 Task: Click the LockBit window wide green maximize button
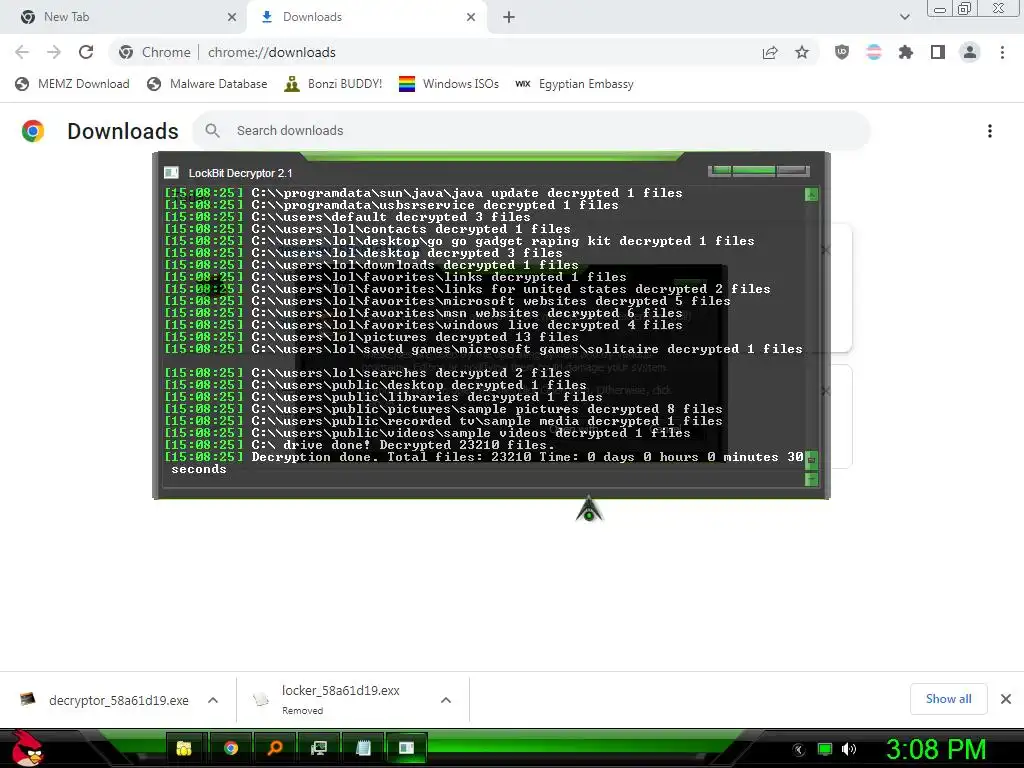coord(754,171)
